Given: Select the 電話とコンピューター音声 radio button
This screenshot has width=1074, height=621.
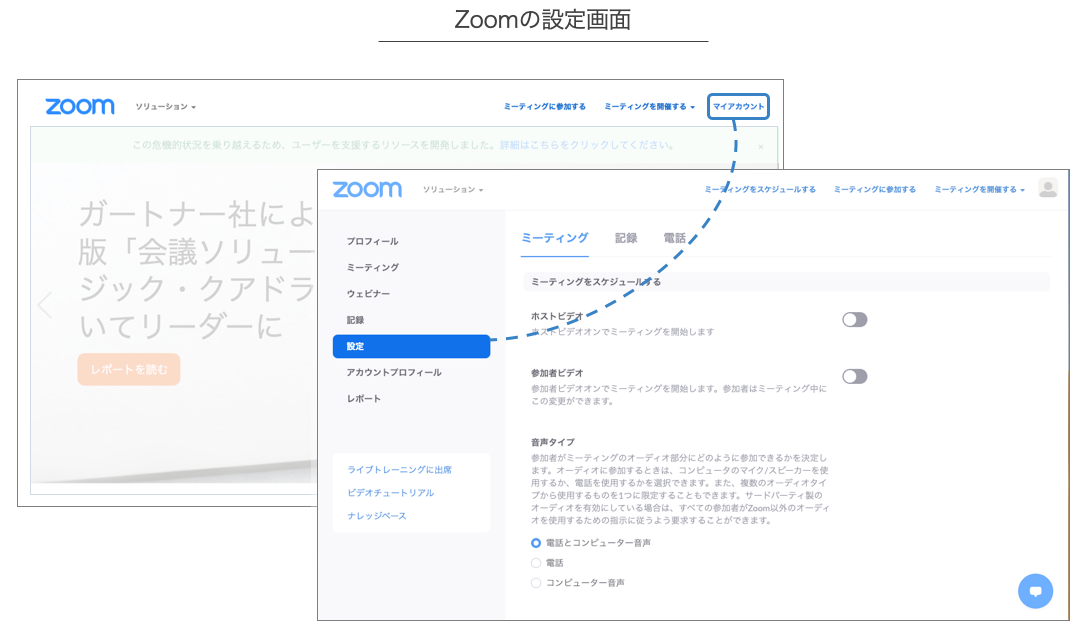Looking at the screenshot, I should point(536,543).
